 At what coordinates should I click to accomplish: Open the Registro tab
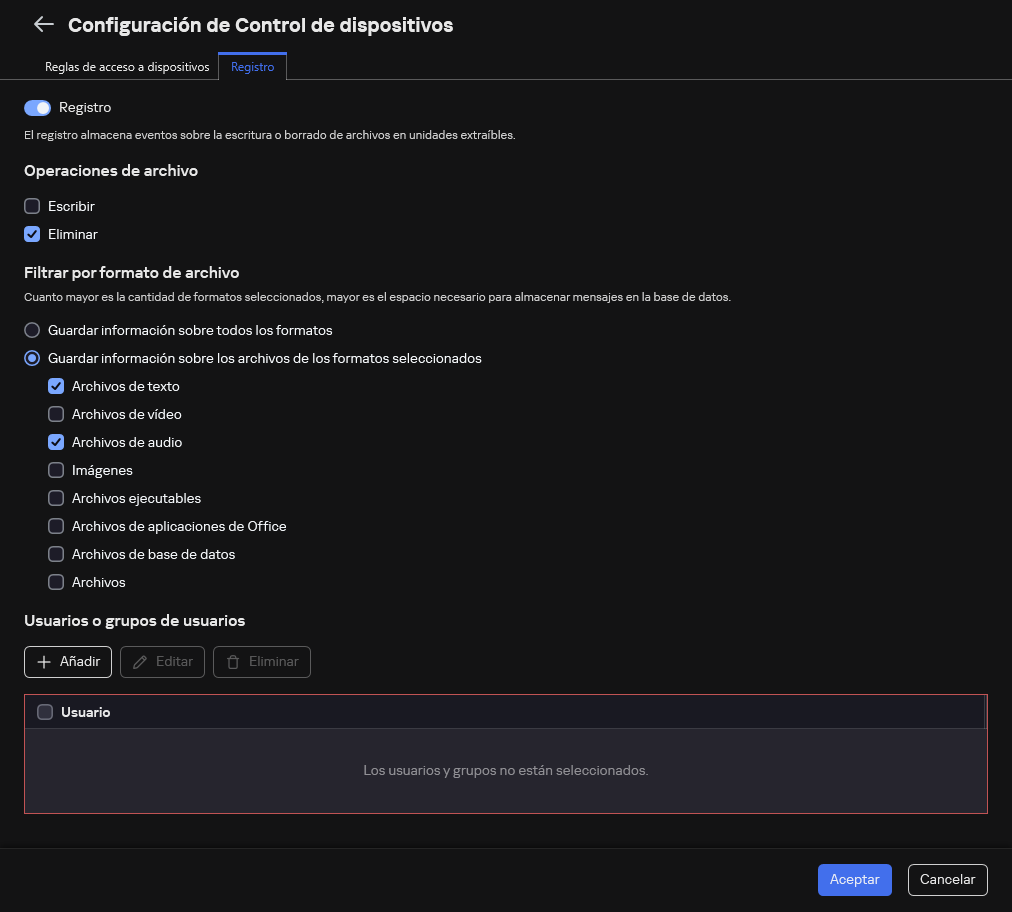point(252,67)
